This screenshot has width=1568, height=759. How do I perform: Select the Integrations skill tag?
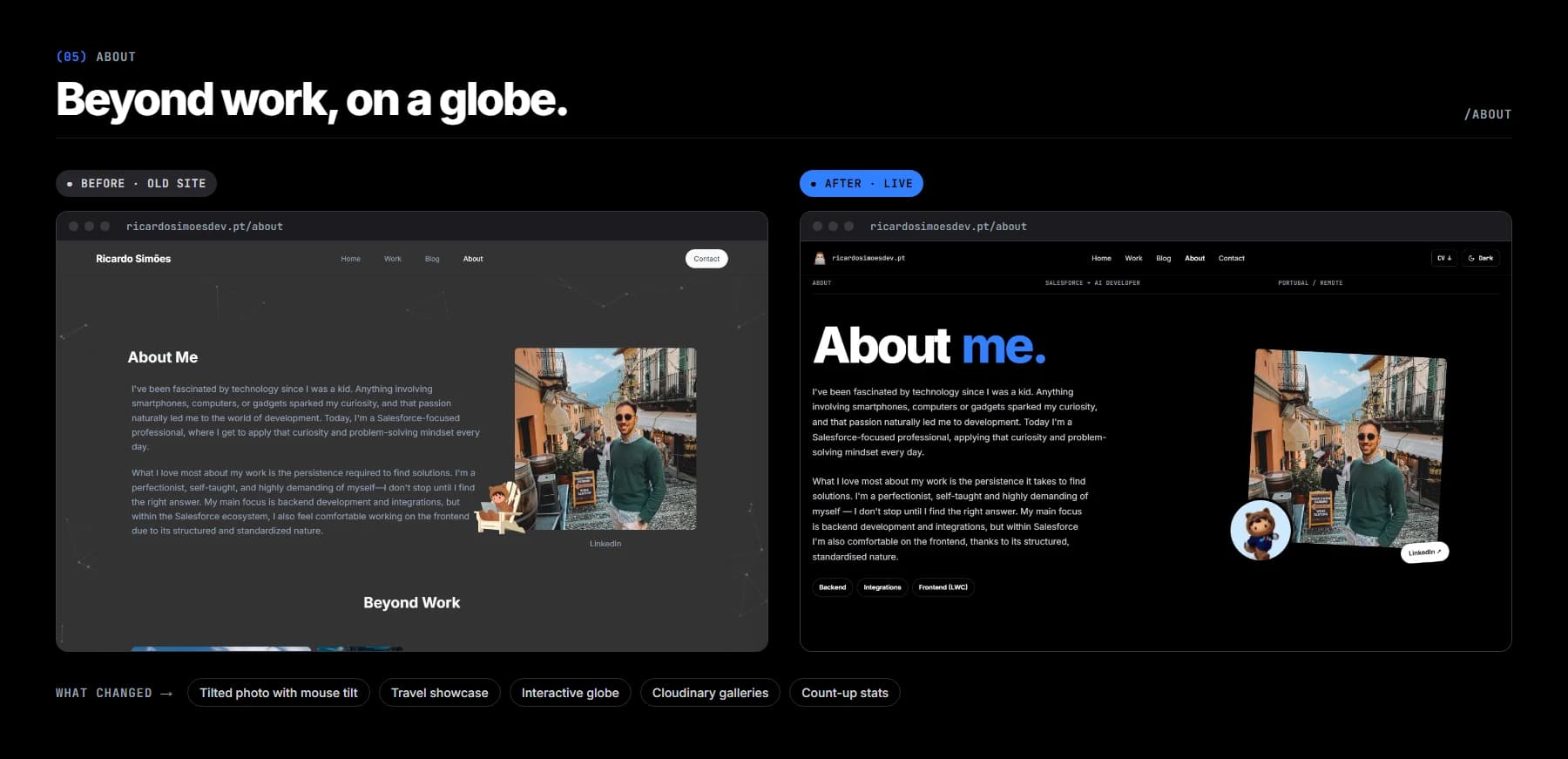[882, 587]
